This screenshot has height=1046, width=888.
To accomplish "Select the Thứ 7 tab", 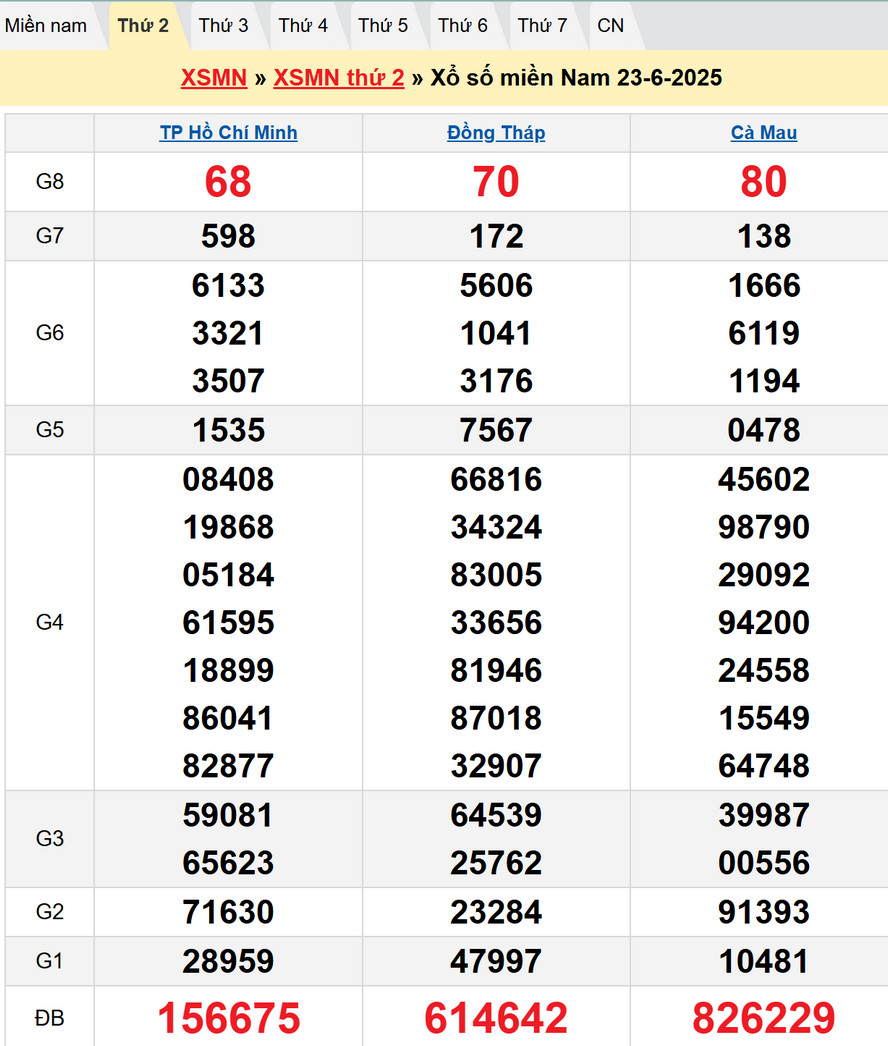I will [543, 26].
